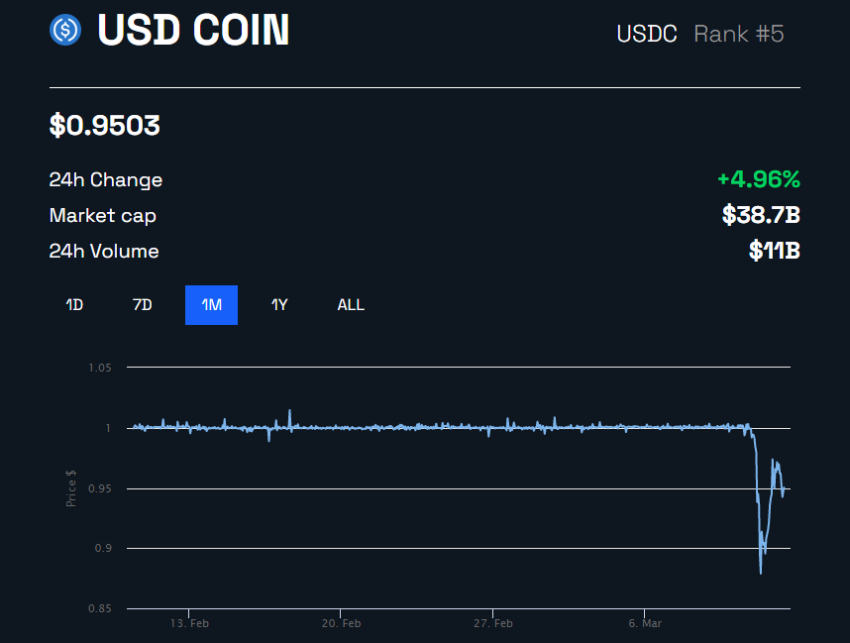The width and height of the screenshot is (850, 643).
Task: Click the +4.96% change value
Action: pyautogui.click(x=759, y=179)
